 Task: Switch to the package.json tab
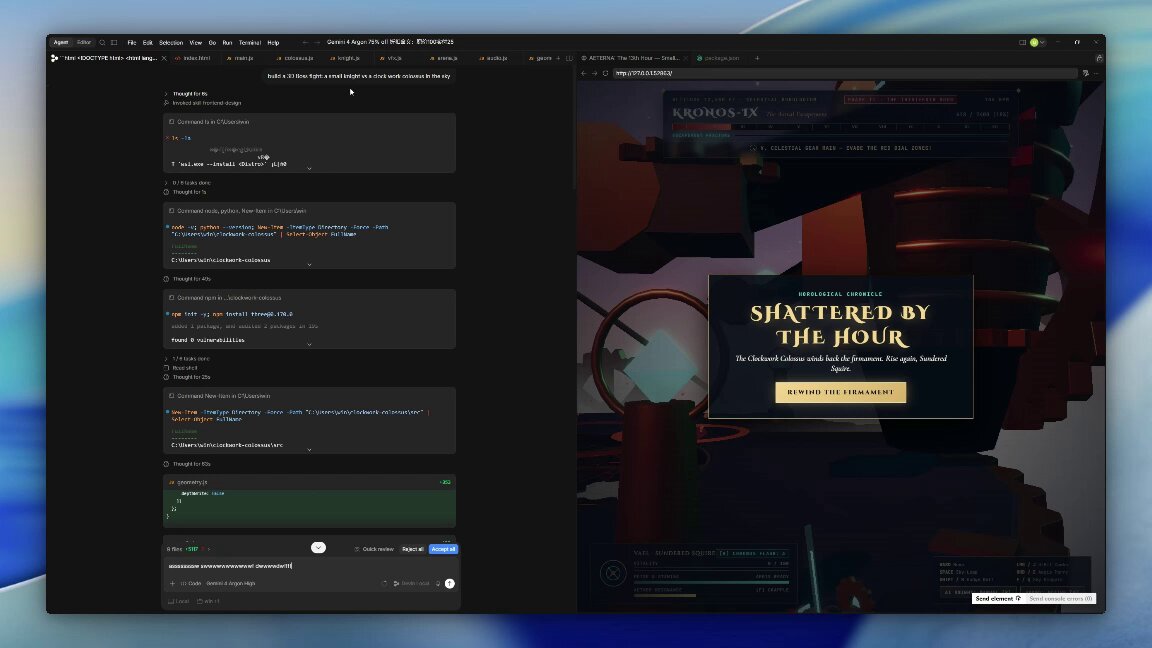point(719,58)
